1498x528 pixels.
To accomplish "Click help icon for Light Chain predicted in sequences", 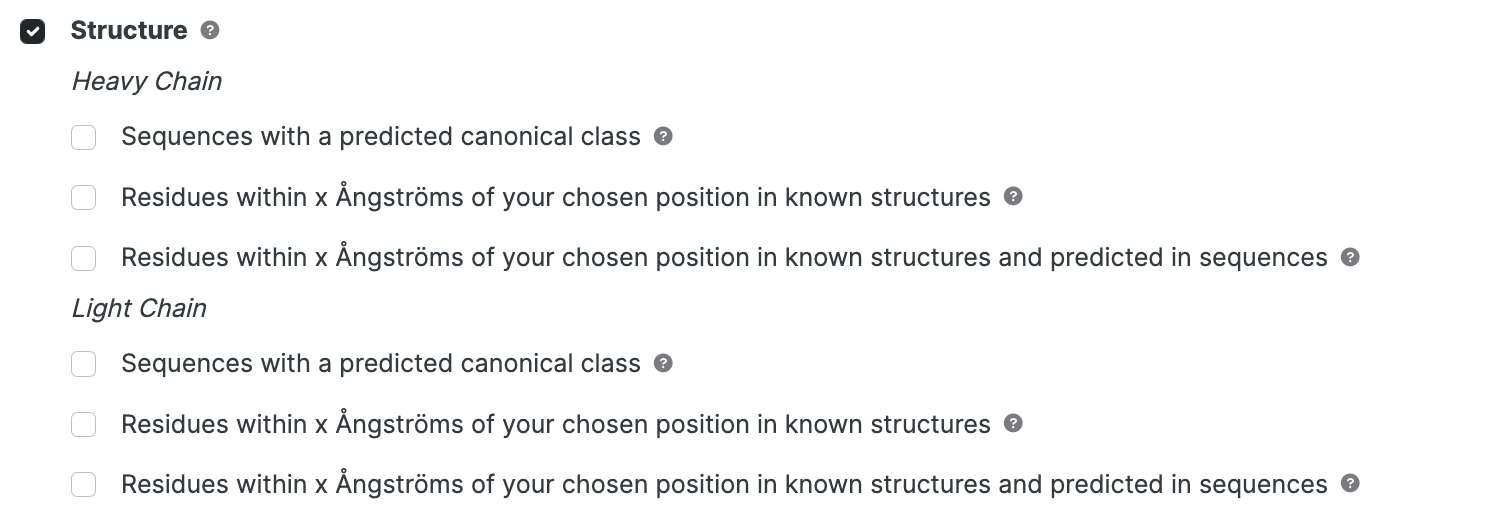I will coord(1350,484).
